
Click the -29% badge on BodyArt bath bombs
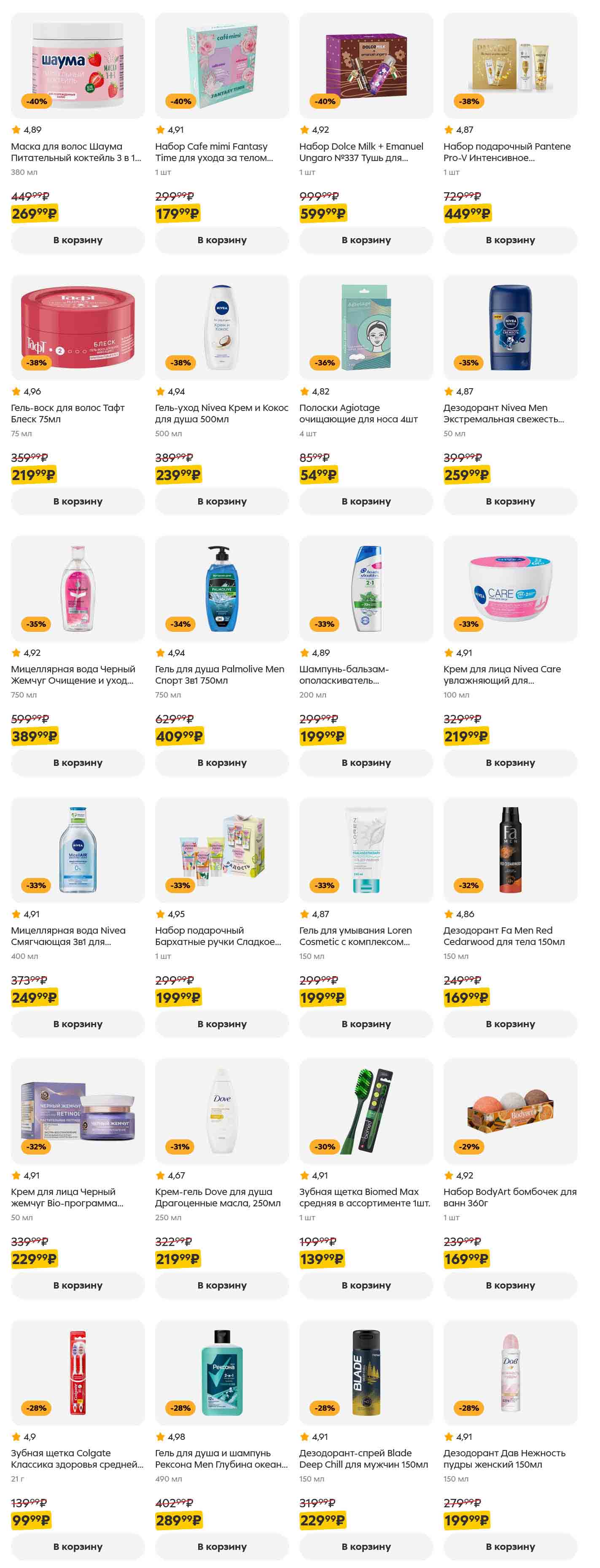coord(468,1147)
